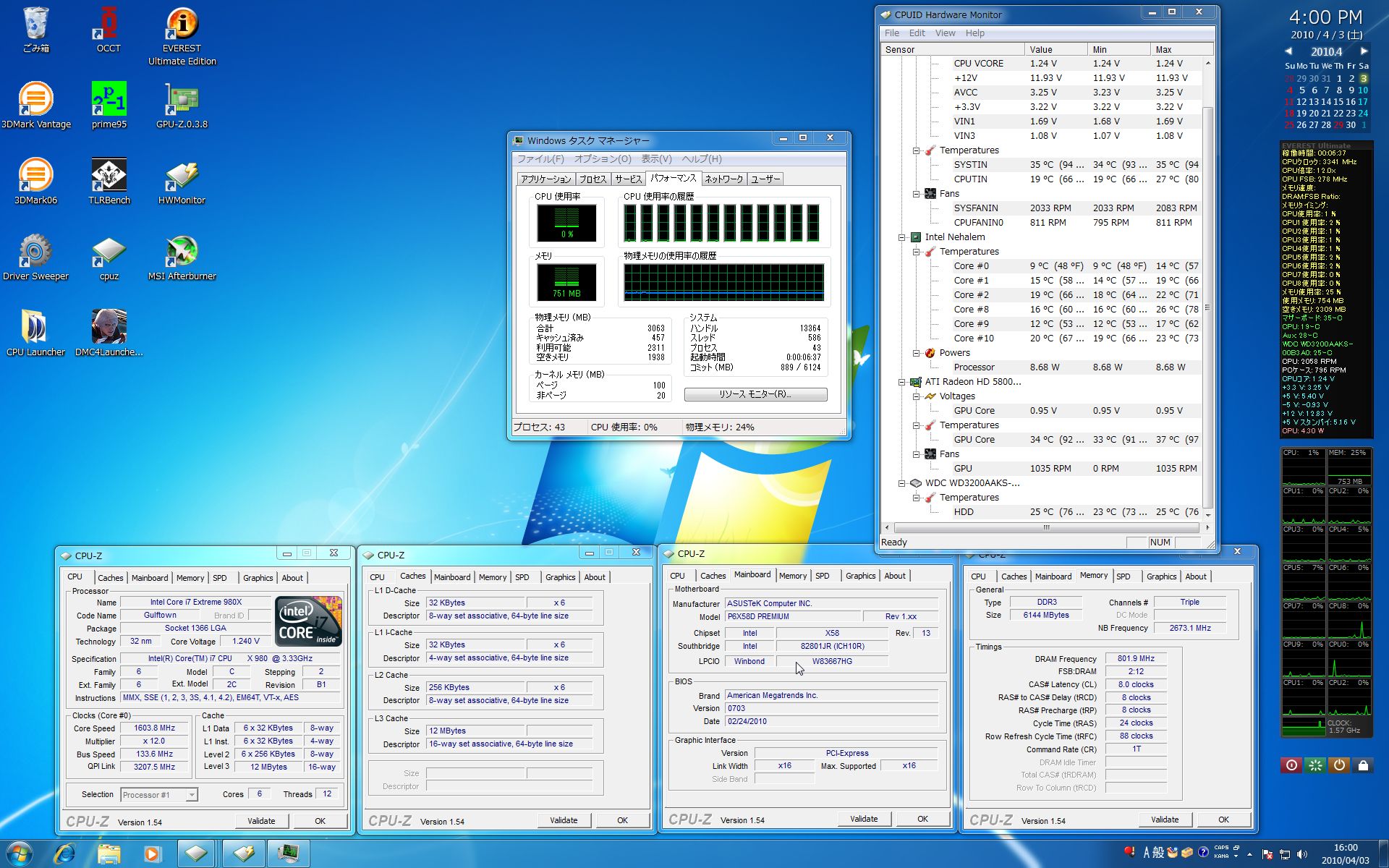Launch prime95 from the desktop
This screenshot has height=868, width=1389.
(109, 106)
